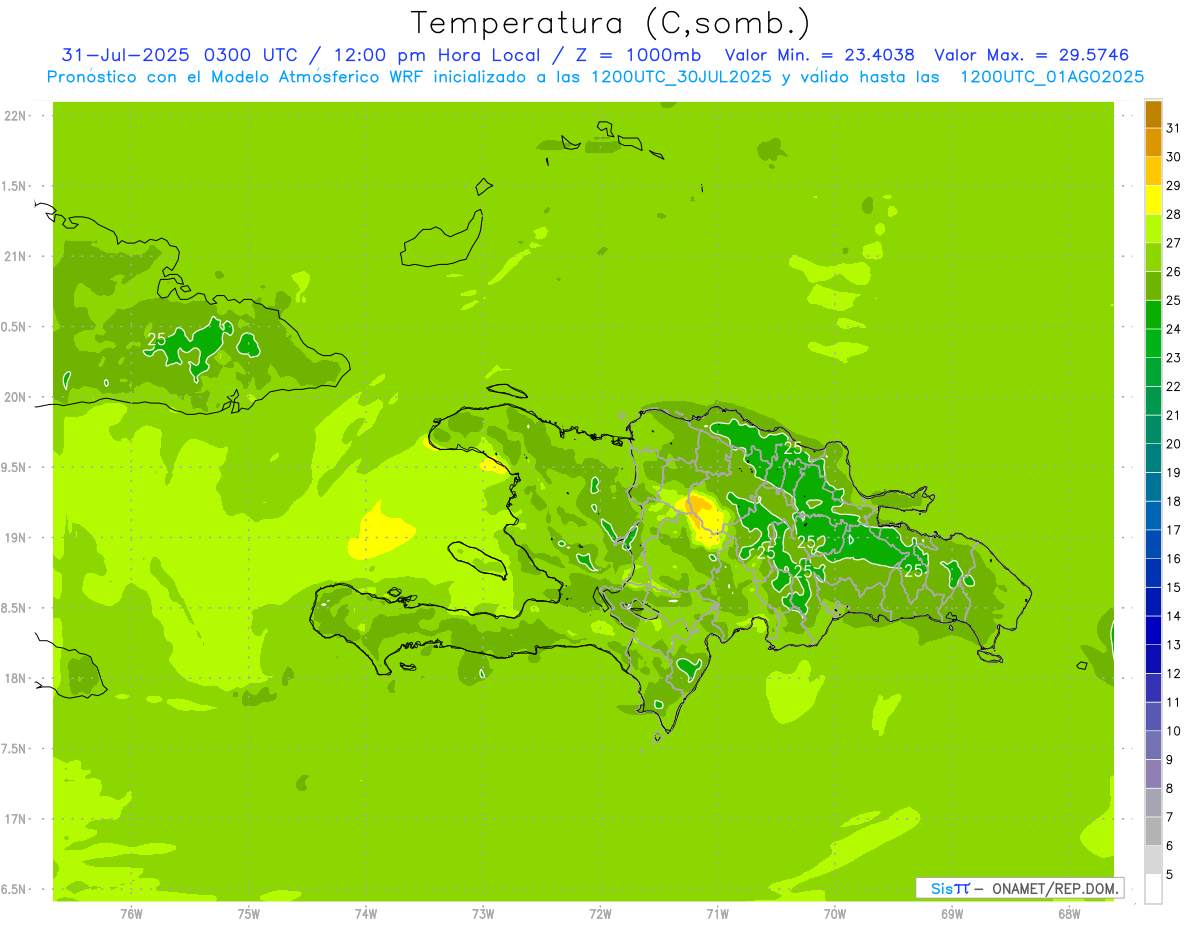The width and height of the screenshot is (1200, 927).
Task: Select the gray swatch between 6 and 7
Action: [1153, 832]
